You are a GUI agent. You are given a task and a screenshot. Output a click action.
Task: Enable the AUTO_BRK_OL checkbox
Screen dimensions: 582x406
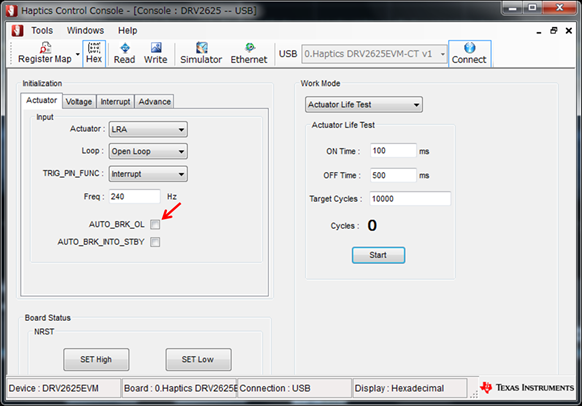(155, 224)
